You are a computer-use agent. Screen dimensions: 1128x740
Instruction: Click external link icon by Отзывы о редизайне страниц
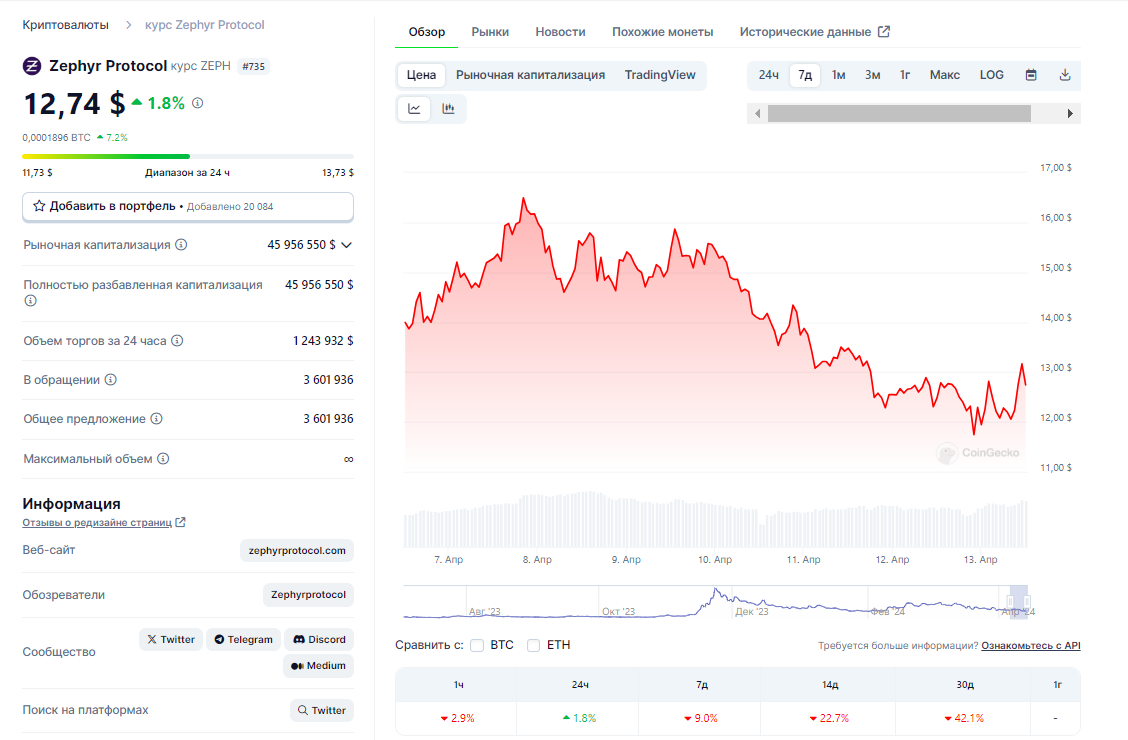point(181,522)
